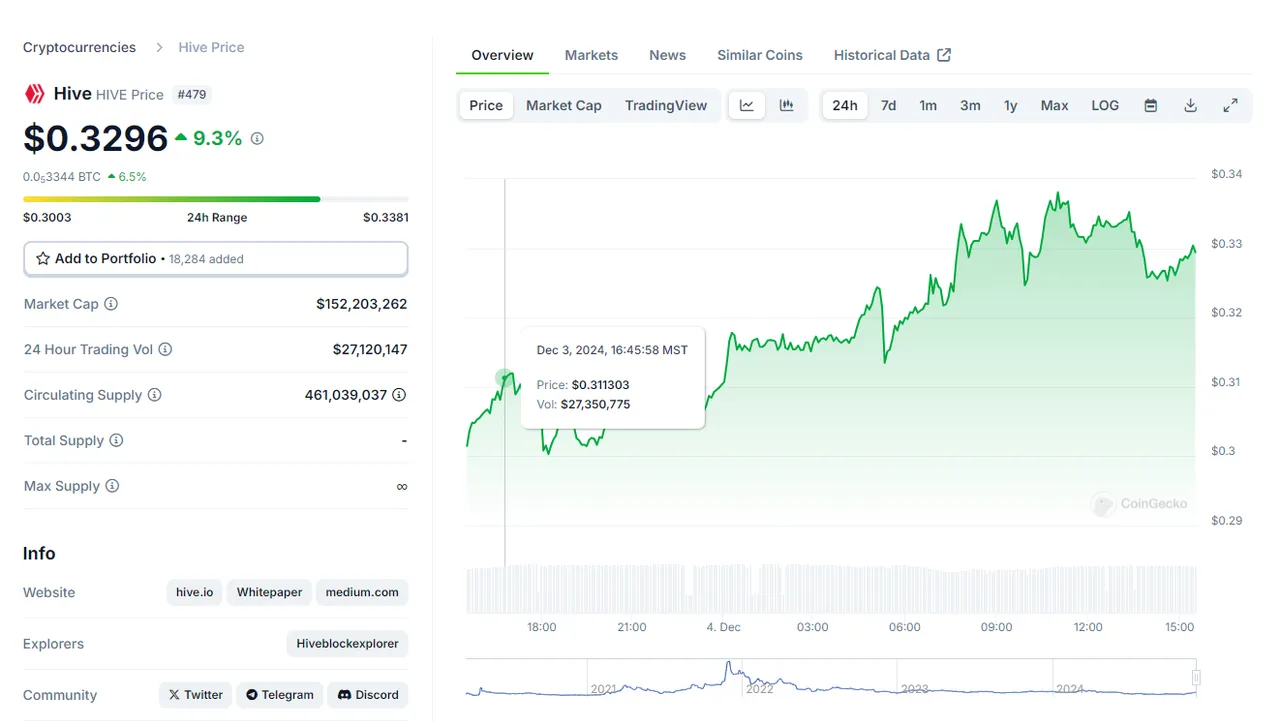
Task: Click the star icon in Add to Portfolio
Action: (43, 259)
